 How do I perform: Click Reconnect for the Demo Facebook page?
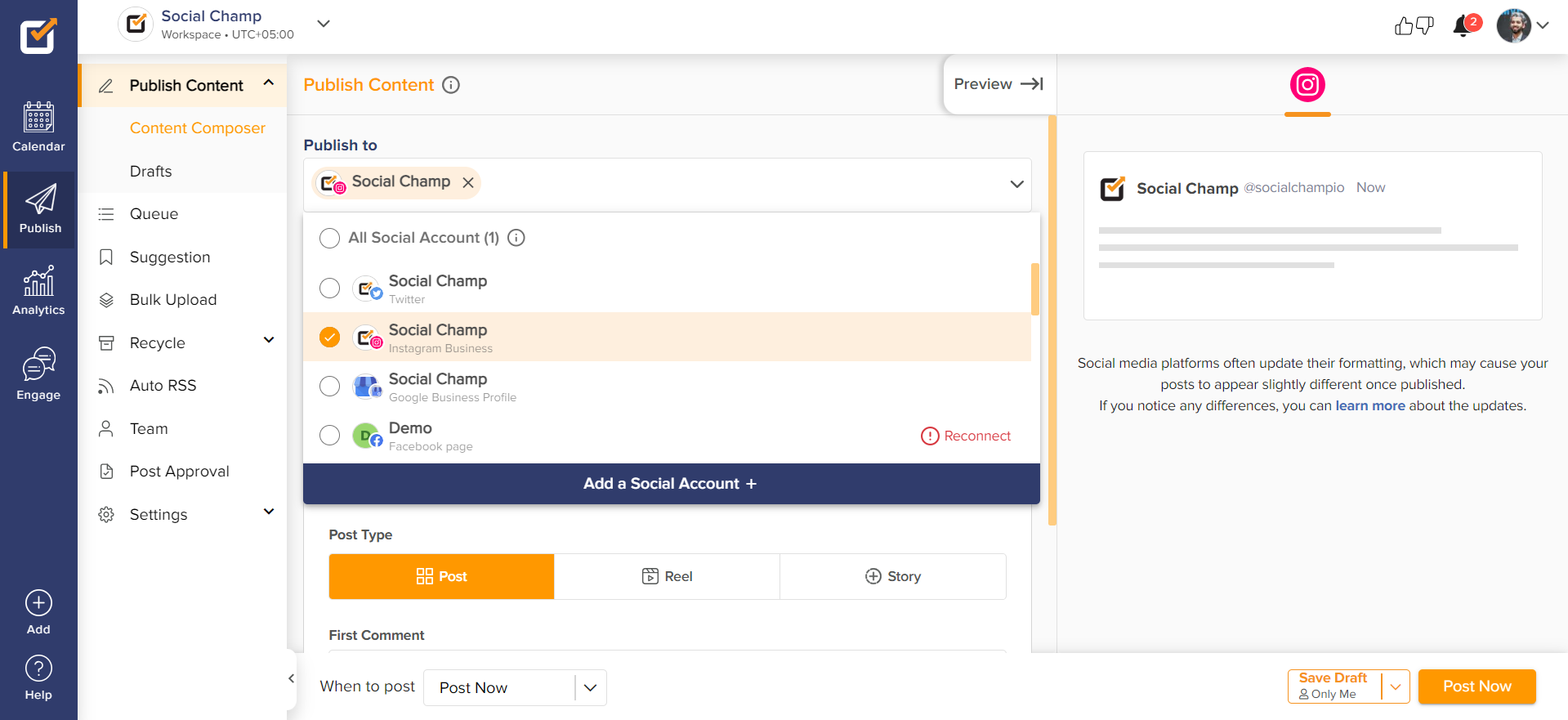[966, 436]
